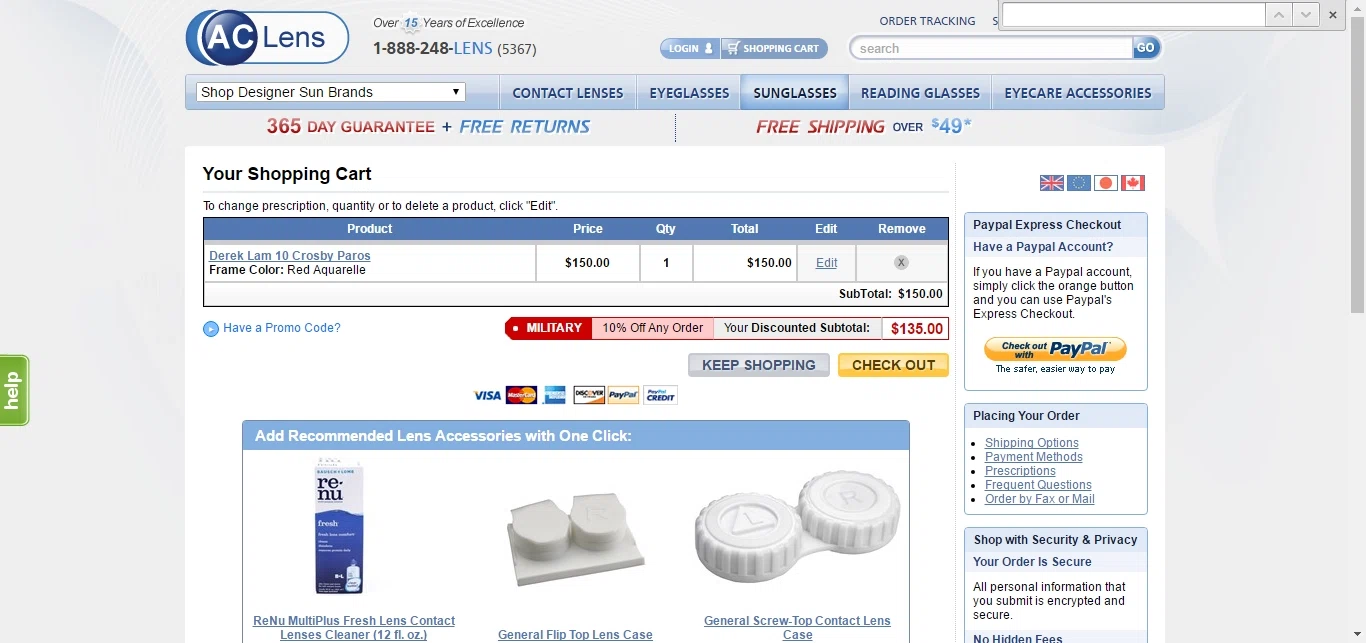Click the CHECK OUT button
This screenshot has width=1366, height=643.
point(893,365)
